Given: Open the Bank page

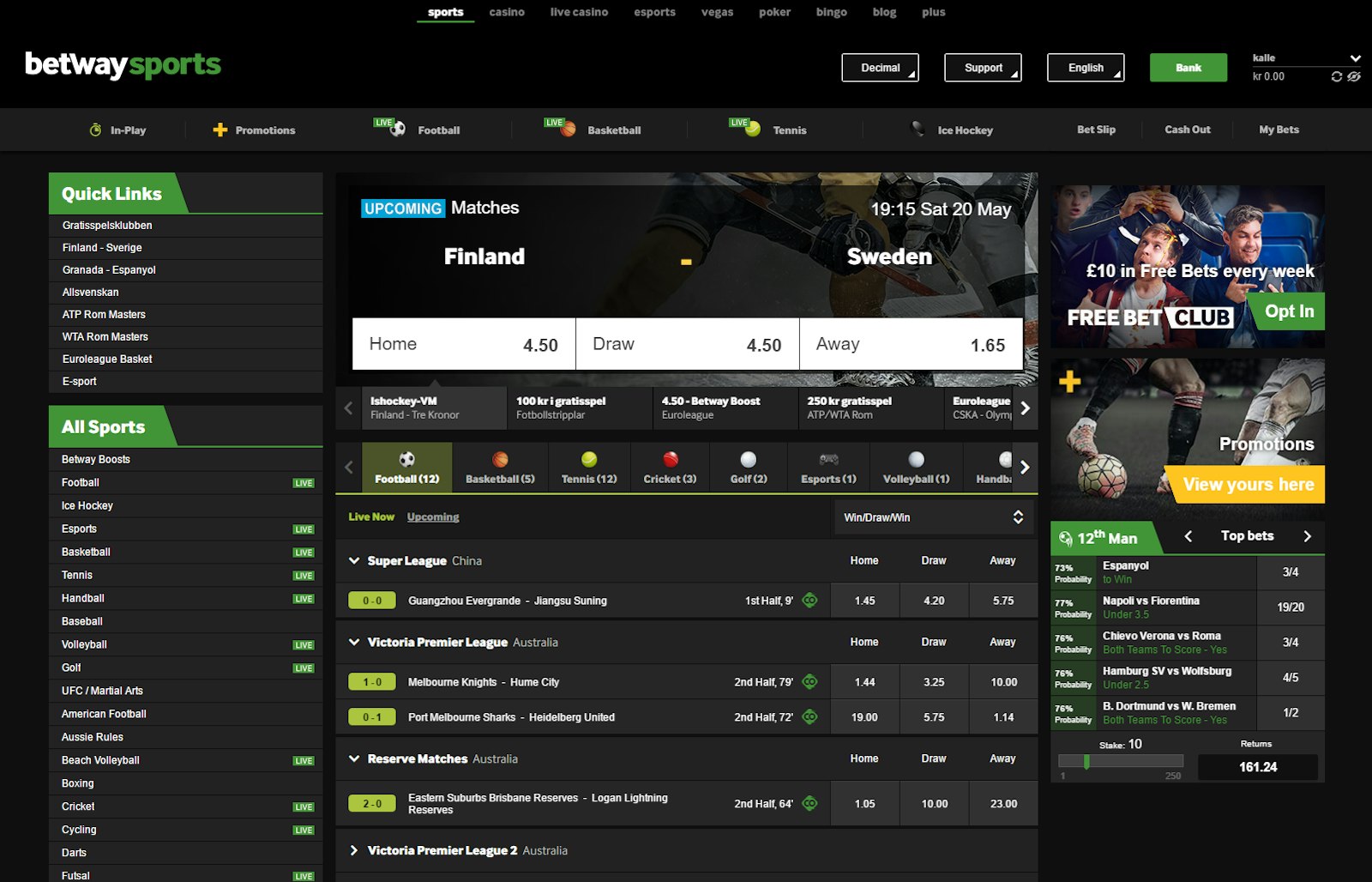Looking at the screenshot, I should pos(1188,67).
